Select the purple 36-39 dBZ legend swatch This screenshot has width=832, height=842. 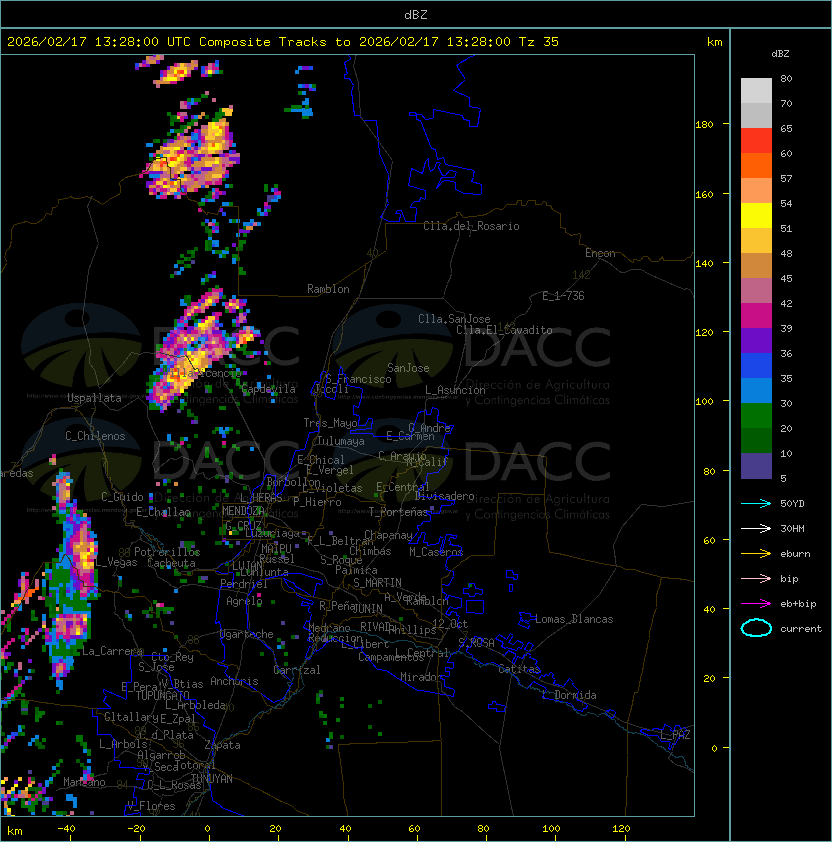(756, 340)
